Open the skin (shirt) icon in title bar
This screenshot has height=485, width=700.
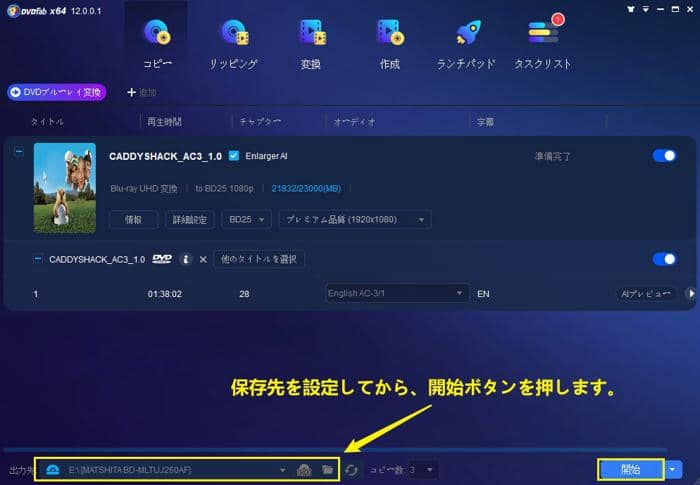pyautogui.click(x=631, y=9)
